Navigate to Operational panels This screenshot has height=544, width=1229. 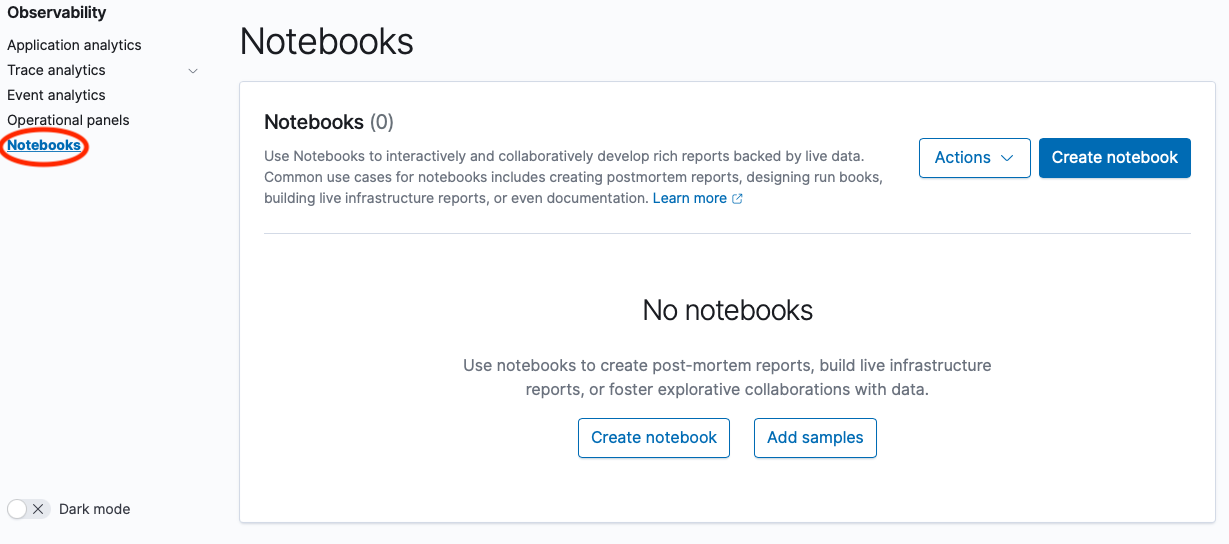[x=68, y=120]
